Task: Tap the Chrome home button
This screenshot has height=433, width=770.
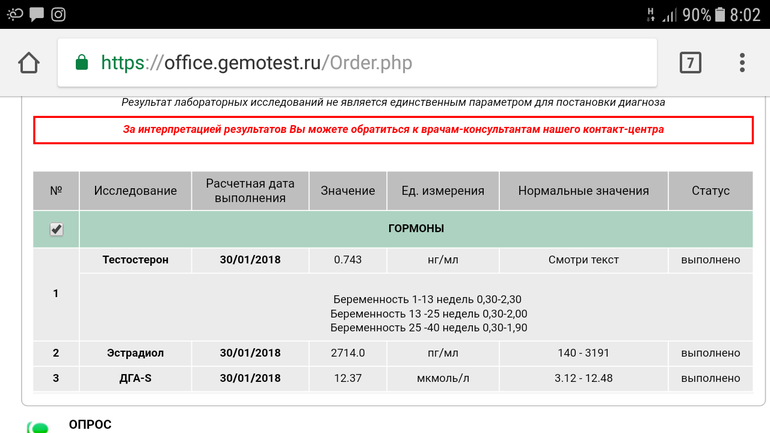Action: (x=29, y=63)
